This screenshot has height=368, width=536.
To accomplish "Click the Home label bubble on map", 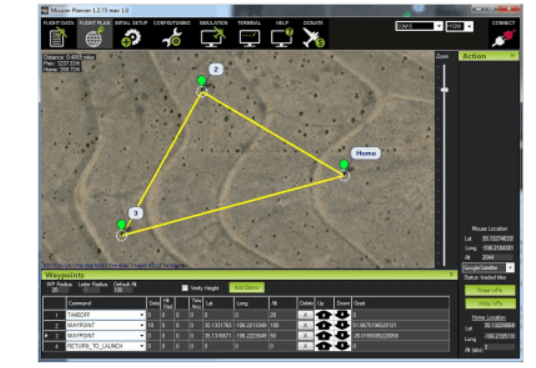I will pos(366,153).
